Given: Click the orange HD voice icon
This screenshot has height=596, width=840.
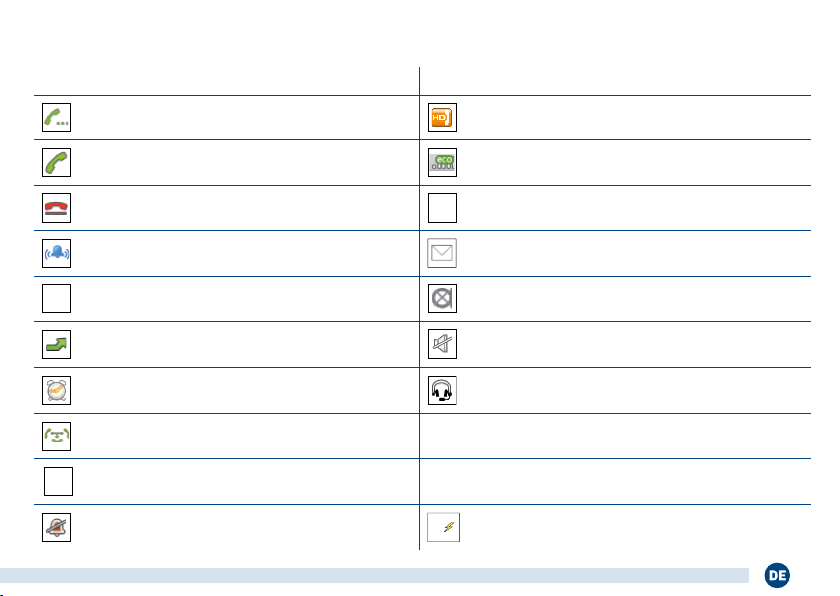Looking at the screenshot, I should click(442, 117).
